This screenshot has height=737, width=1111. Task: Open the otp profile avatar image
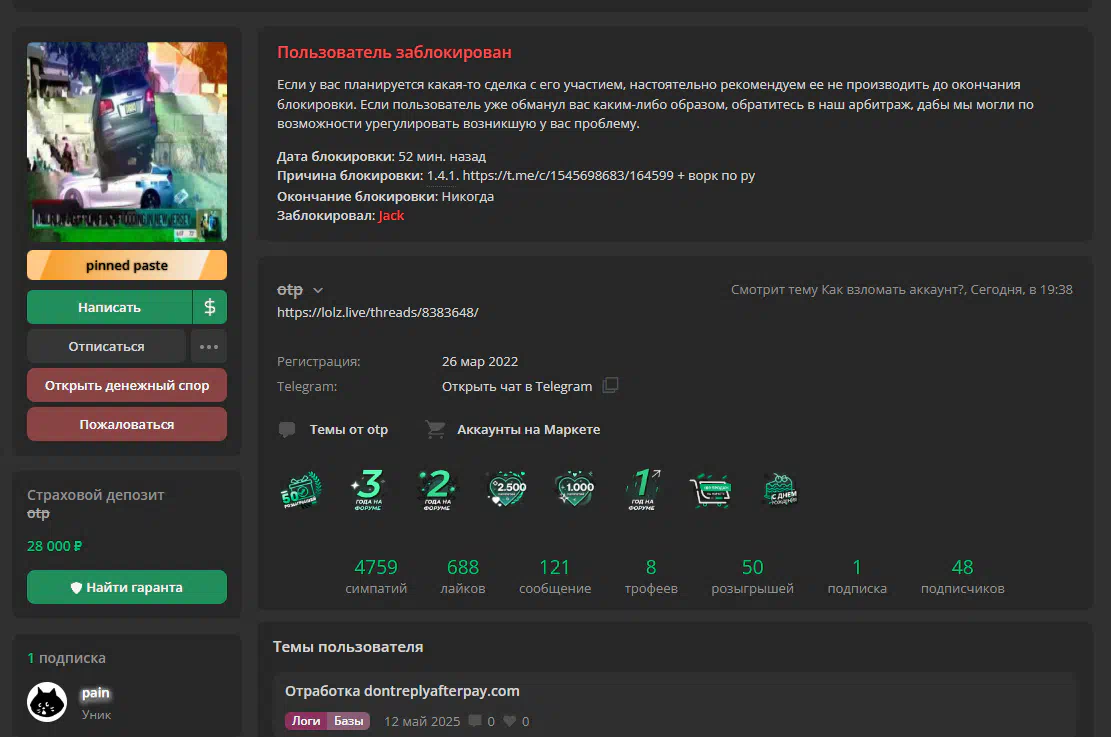(127, 142)
